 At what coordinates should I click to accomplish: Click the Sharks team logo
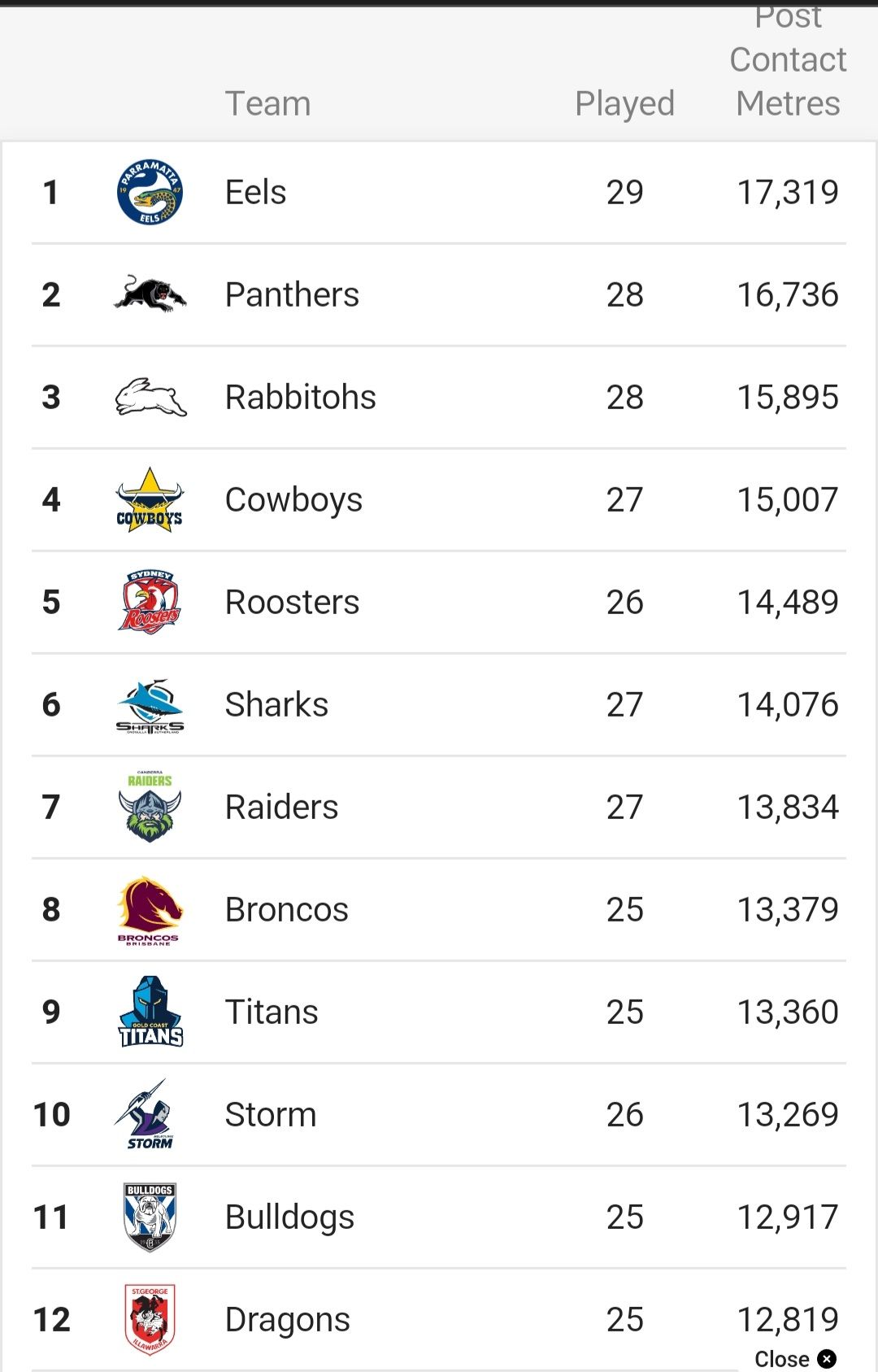pos(150,706)
